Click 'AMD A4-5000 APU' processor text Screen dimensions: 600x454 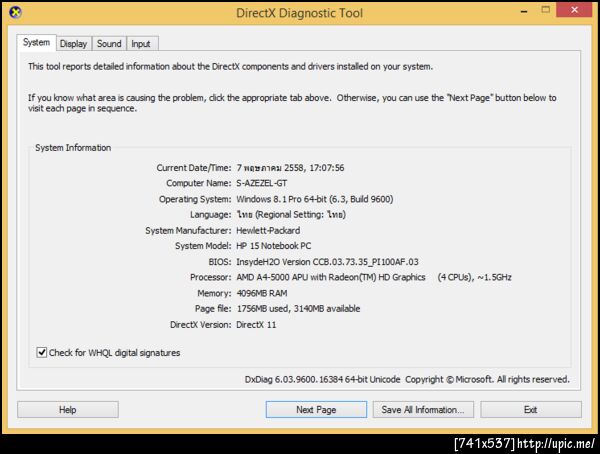[374, 277]
